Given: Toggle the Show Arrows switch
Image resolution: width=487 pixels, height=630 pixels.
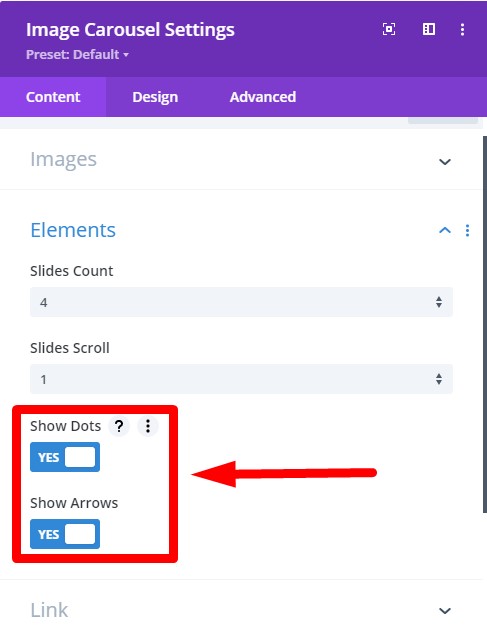Looking at the screenshot, I should [65, 534].
